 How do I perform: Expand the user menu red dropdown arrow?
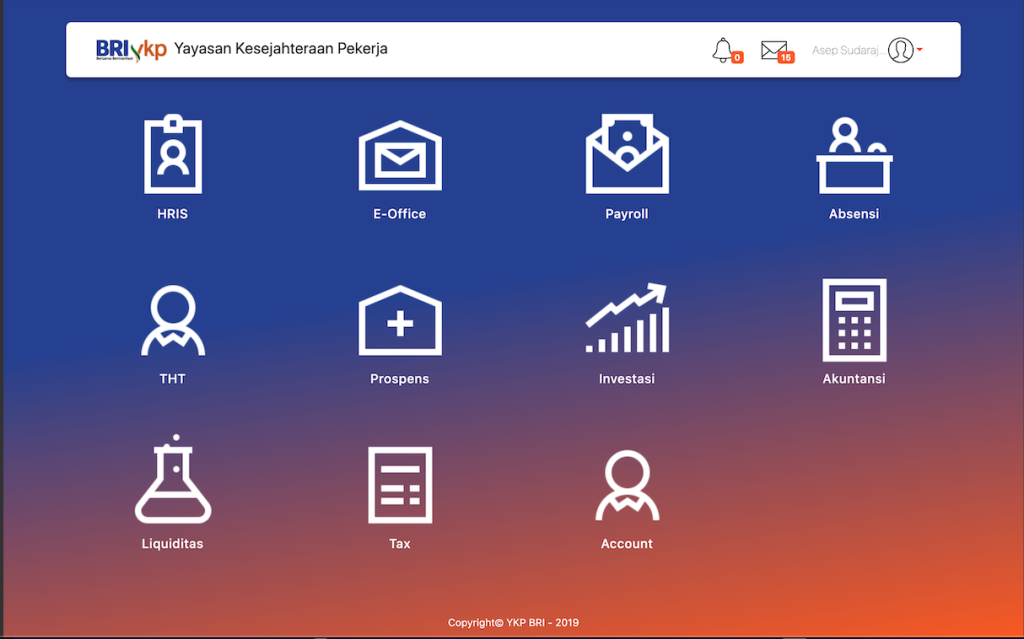[920, 50]
